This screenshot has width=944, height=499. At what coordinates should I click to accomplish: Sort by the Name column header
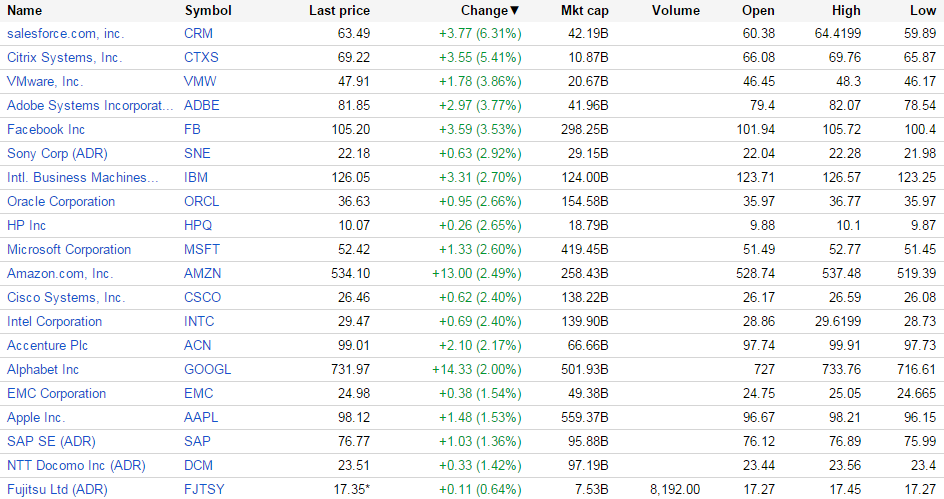coord(25,11)
